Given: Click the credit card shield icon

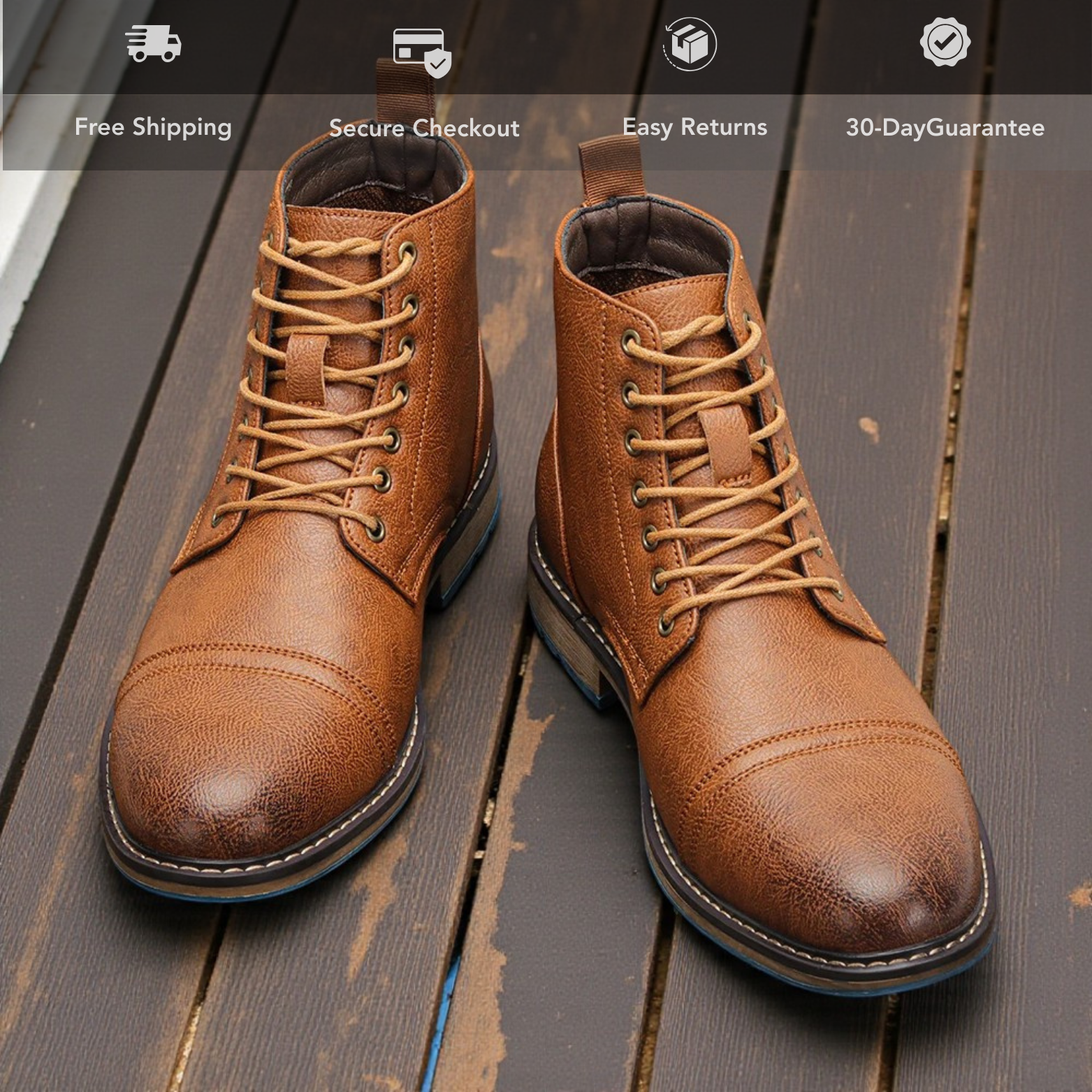Looking at the screenshot, I should coord(421,51).
